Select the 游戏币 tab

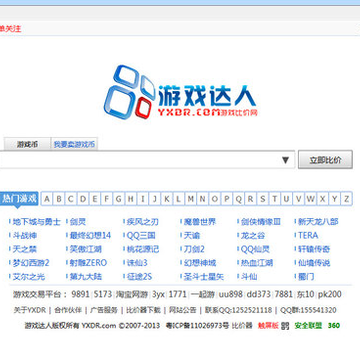coord(27,145)
